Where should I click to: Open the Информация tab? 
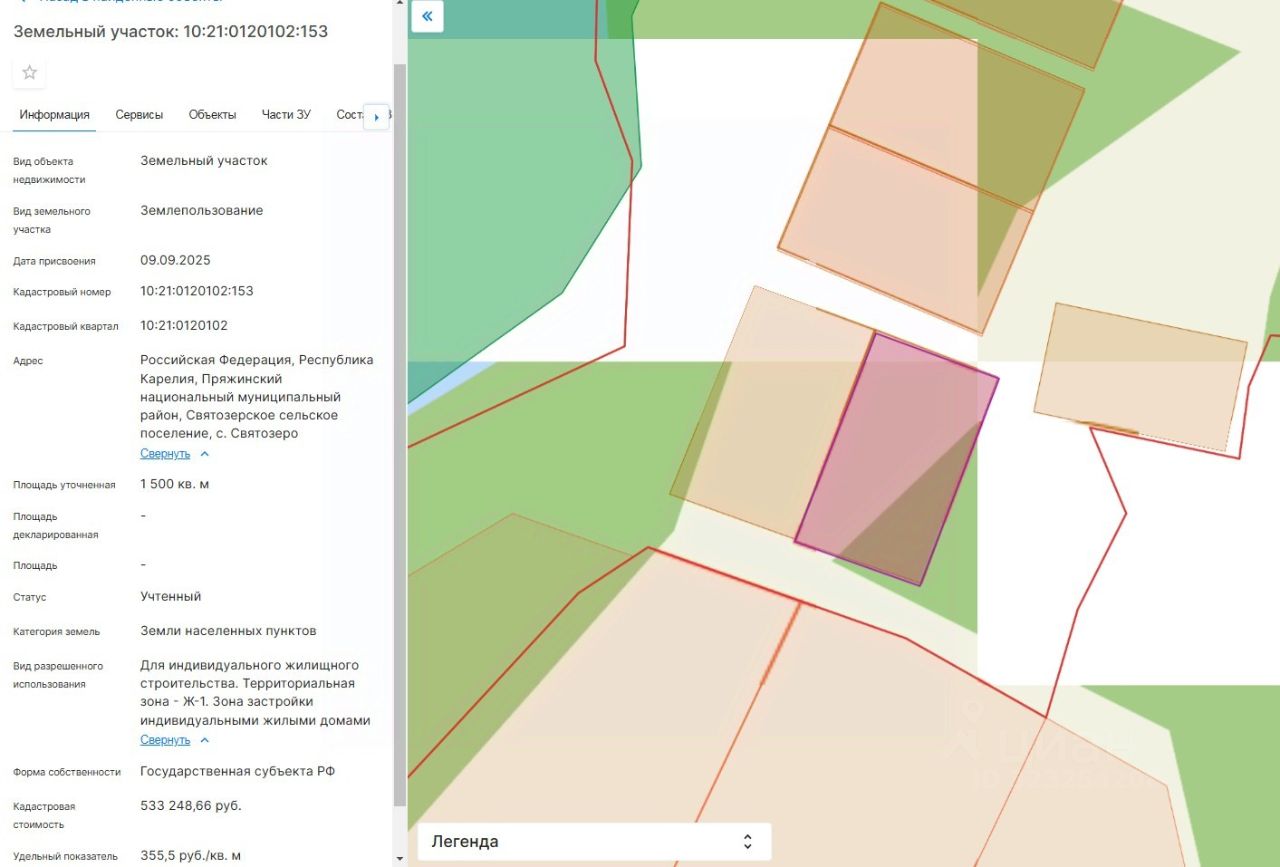[x=54, y=115]
